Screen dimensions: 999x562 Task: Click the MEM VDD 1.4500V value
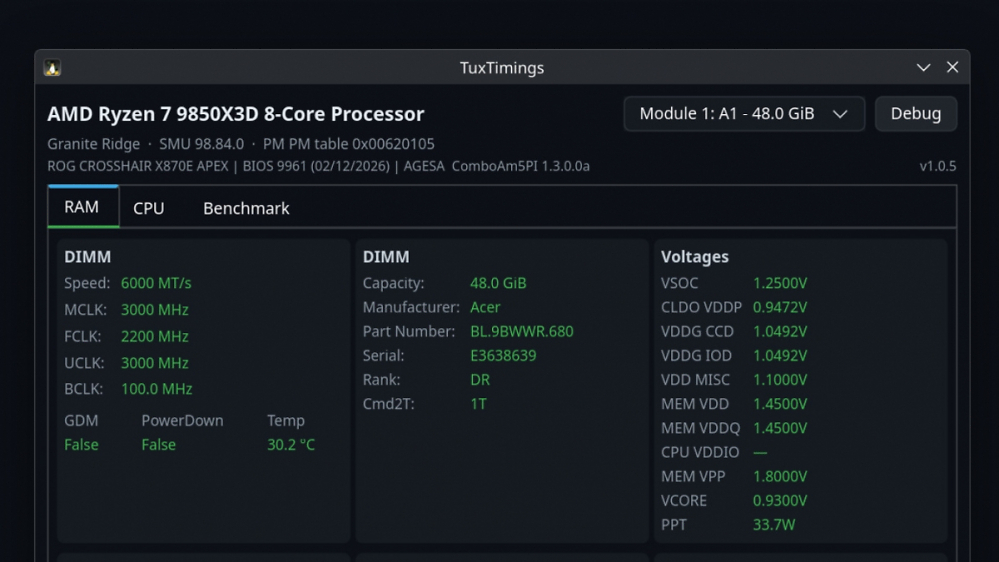tap(780, 404)
